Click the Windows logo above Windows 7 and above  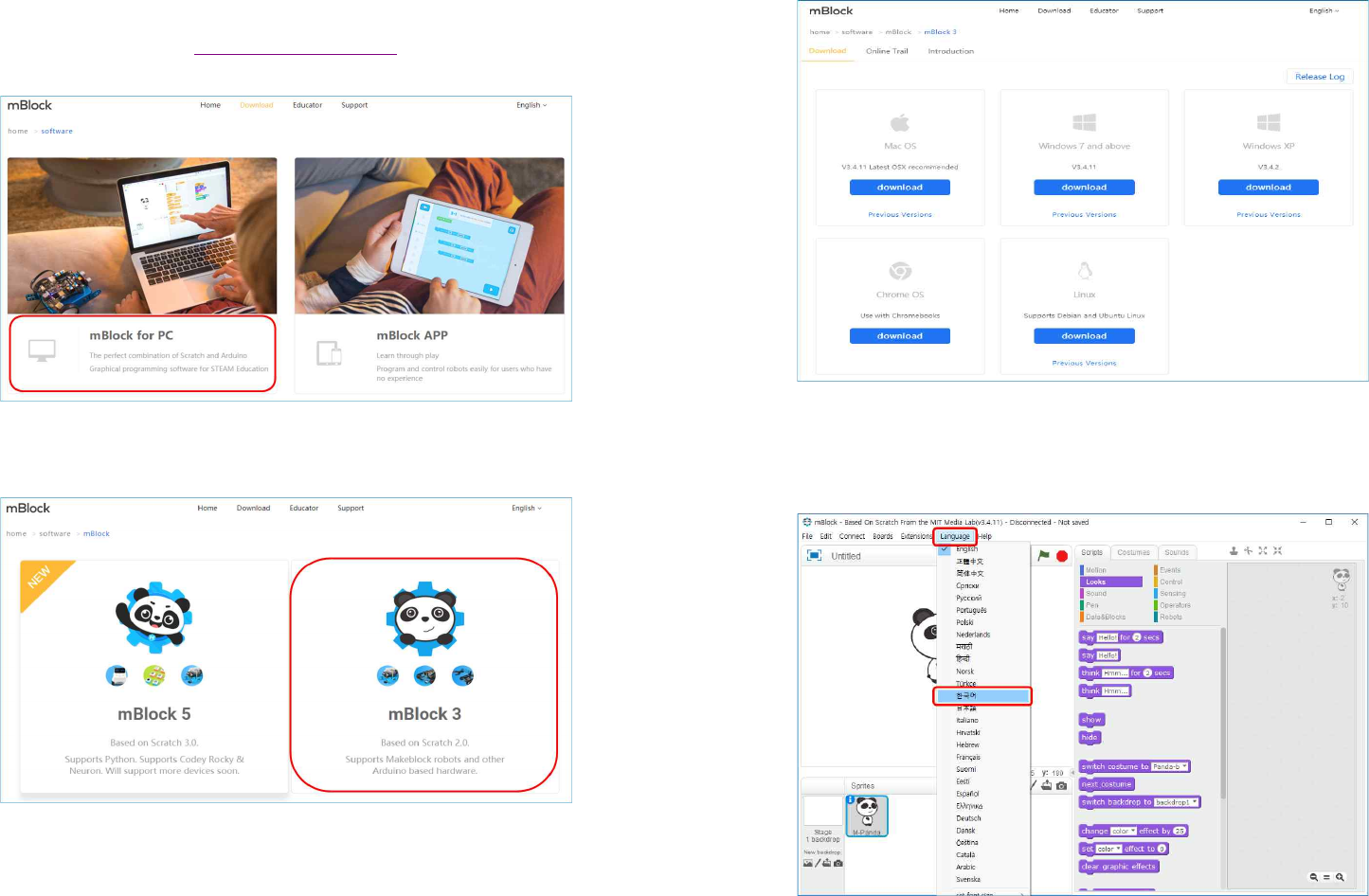click(x=1084, y=122)
